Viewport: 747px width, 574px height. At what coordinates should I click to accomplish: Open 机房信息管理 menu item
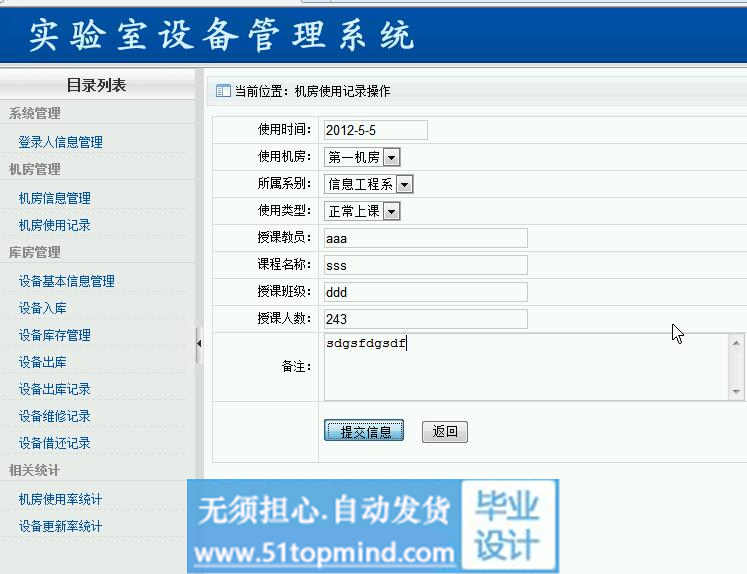tap(54, 198)
